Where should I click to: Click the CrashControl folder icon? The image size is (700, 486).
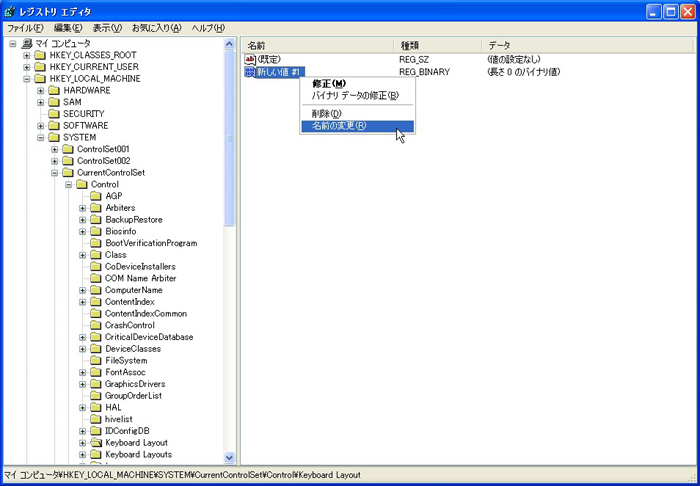pyautogui.click(x=96, y=325)
